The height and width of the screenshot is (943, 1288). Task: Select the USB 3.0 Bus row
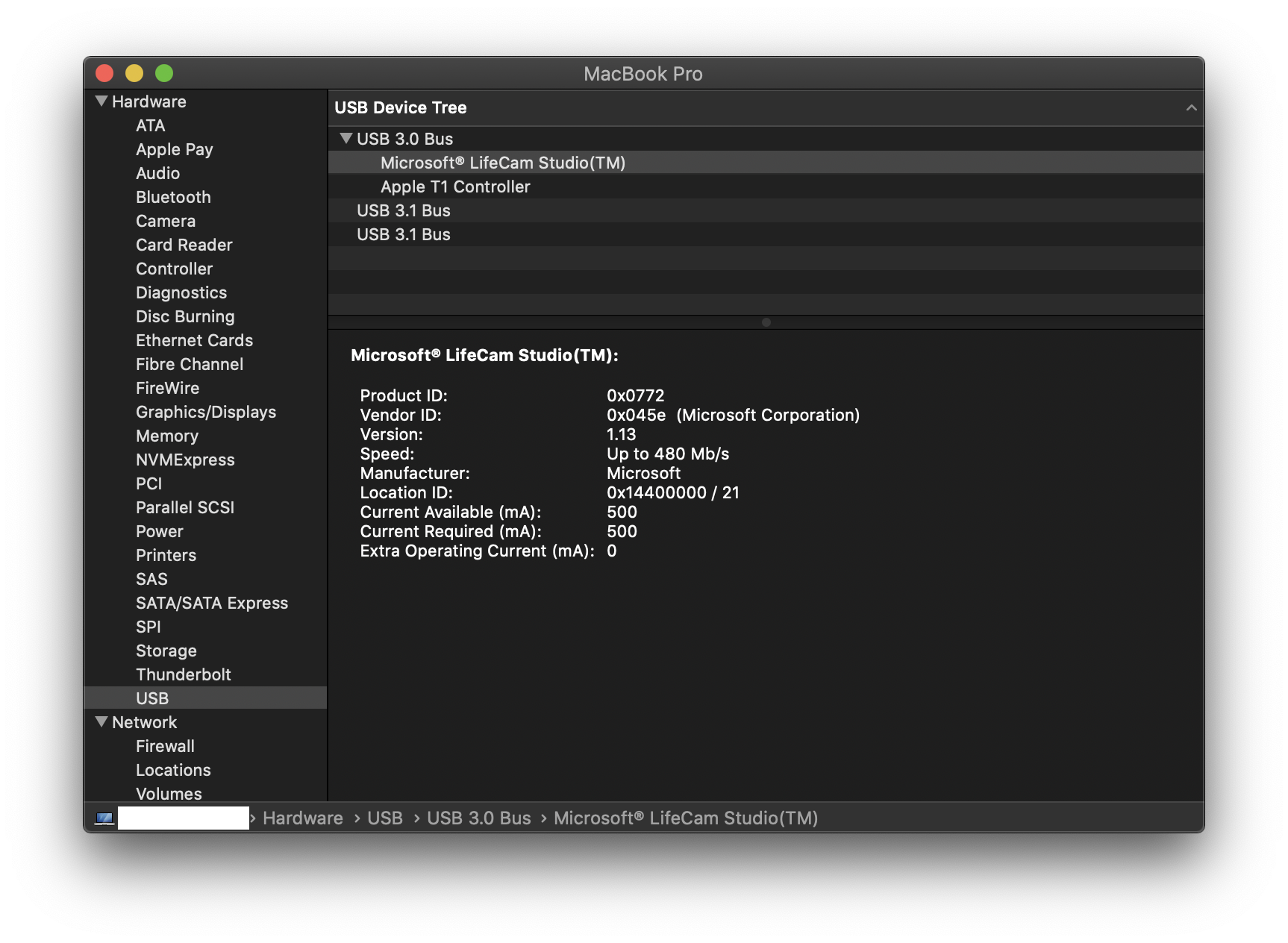766,139
